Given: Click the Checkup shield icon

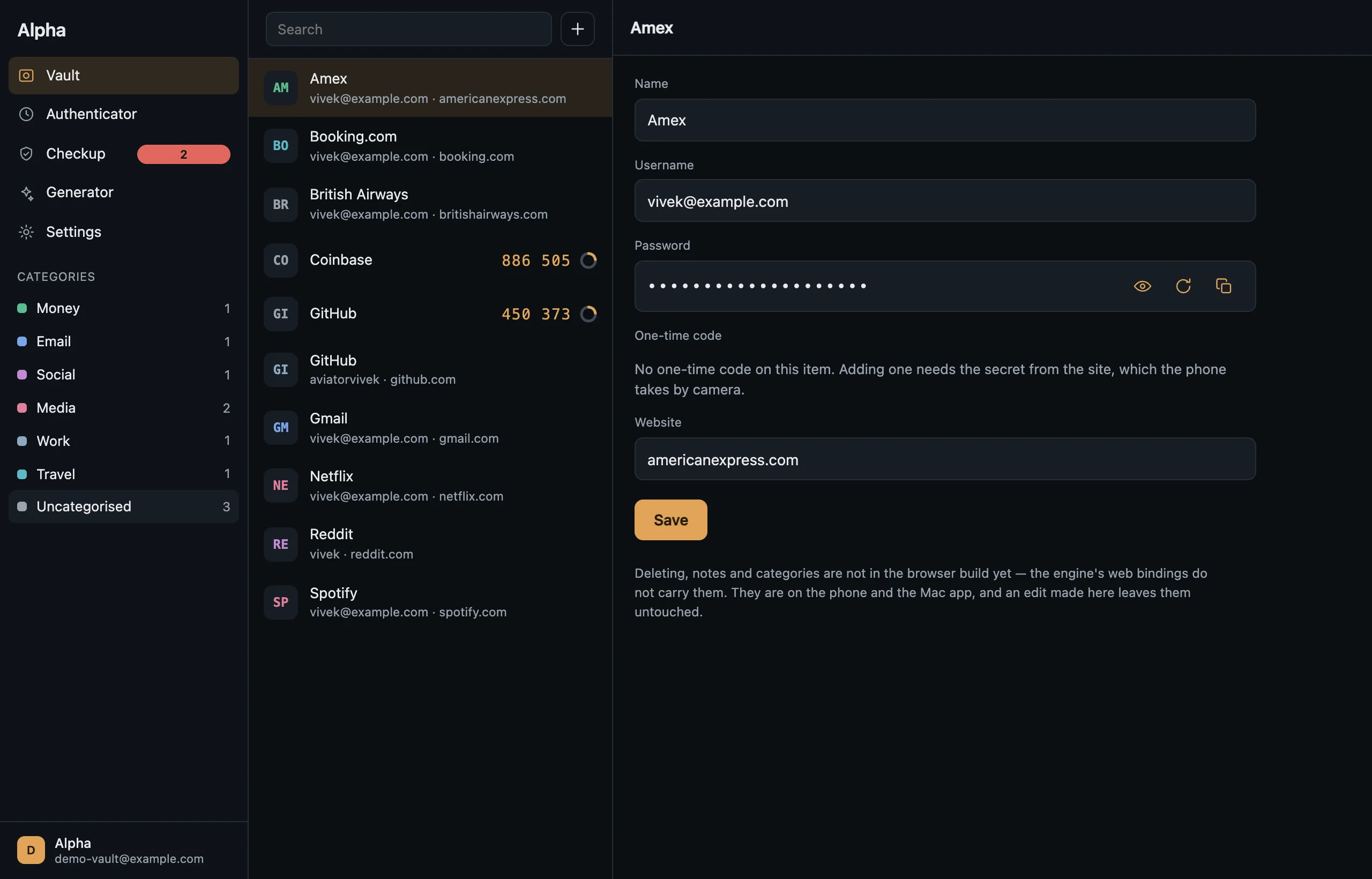Looking at the screenshot, I should click(x=26, y=153).
